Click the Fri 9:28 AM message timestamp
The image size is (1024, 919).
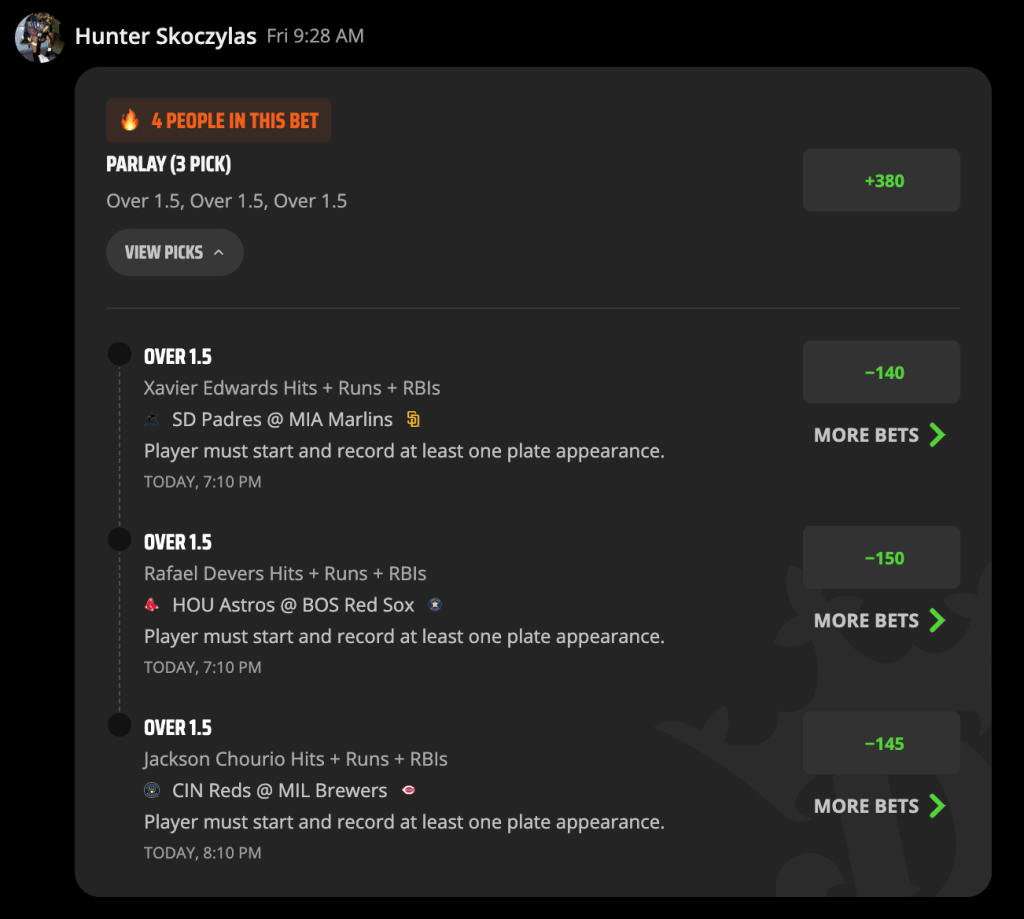315,36
